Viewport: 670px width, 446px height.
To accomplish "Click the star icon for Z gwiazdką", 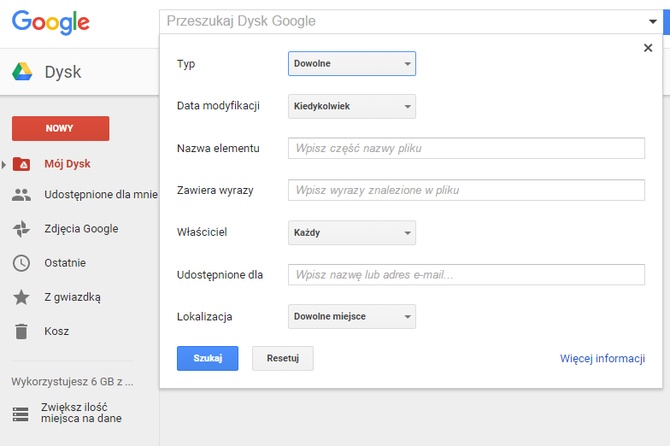I will point(21,297).
